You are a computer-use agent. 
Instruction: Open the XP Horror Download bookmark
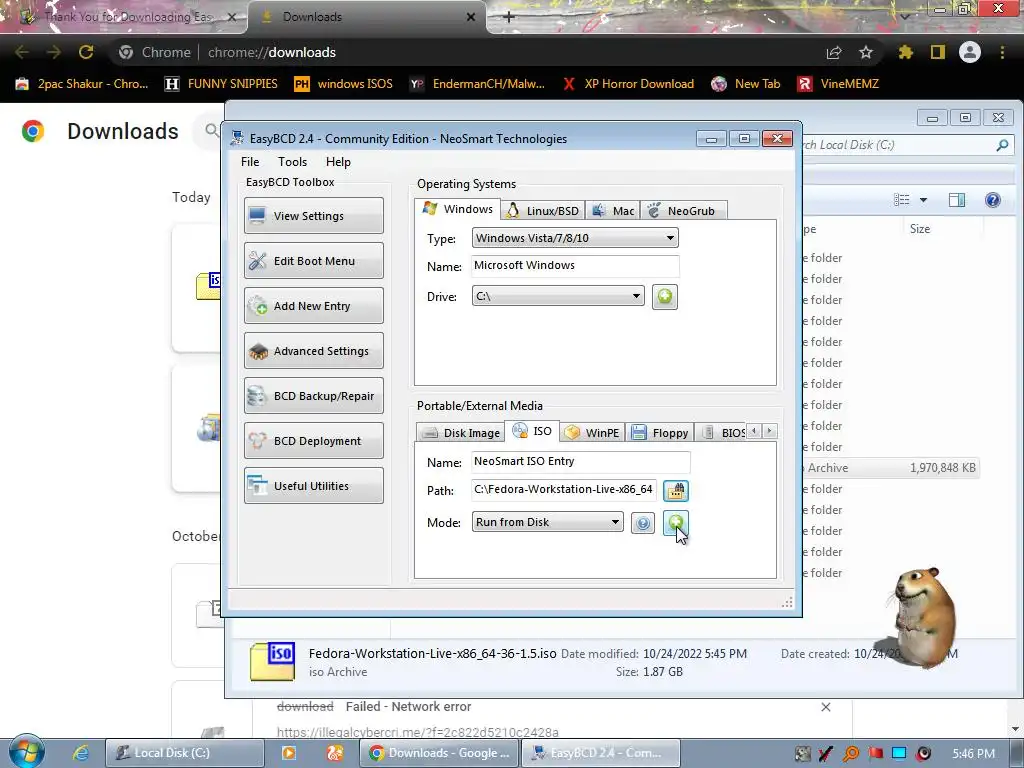628,84
